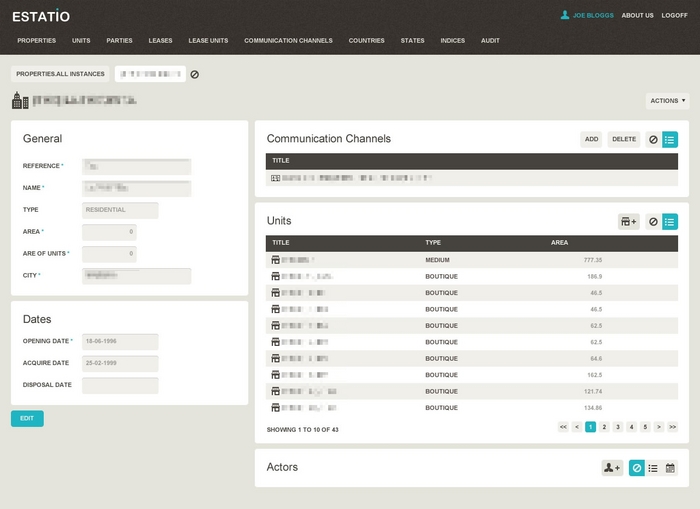Click the circle-slash icon next to the breadcrumb
Image resolution: width=700 pixels, height=509 pixels.
195,74
